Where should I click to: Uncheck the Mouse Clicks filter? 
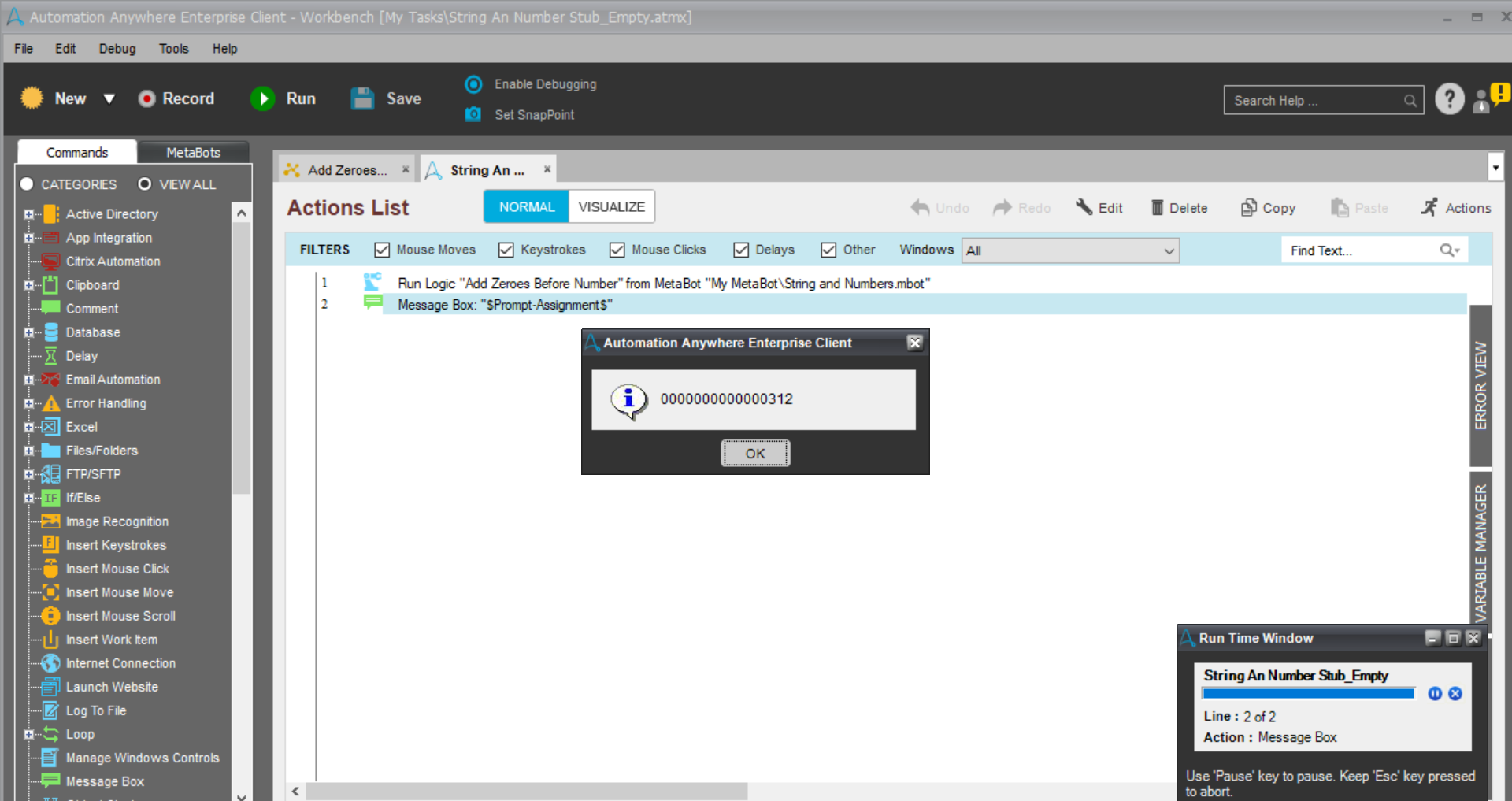pyautogui.click(x=617, y=250)
